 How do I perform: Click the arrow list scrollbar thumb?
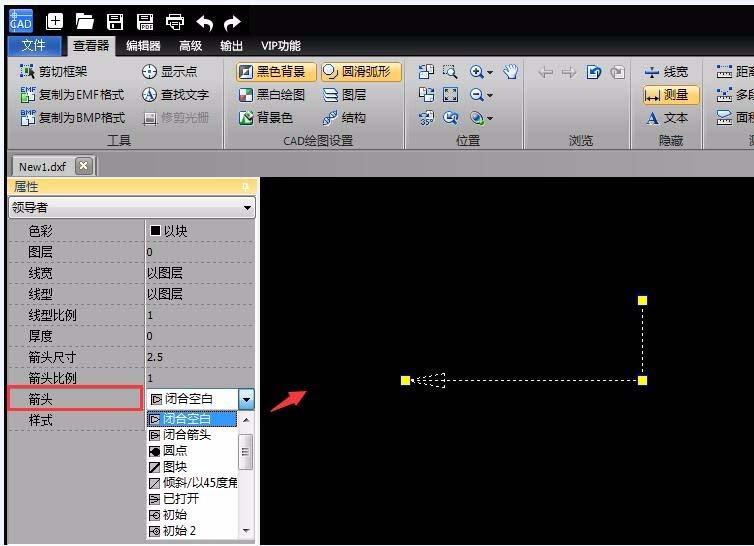click(246, 452)
